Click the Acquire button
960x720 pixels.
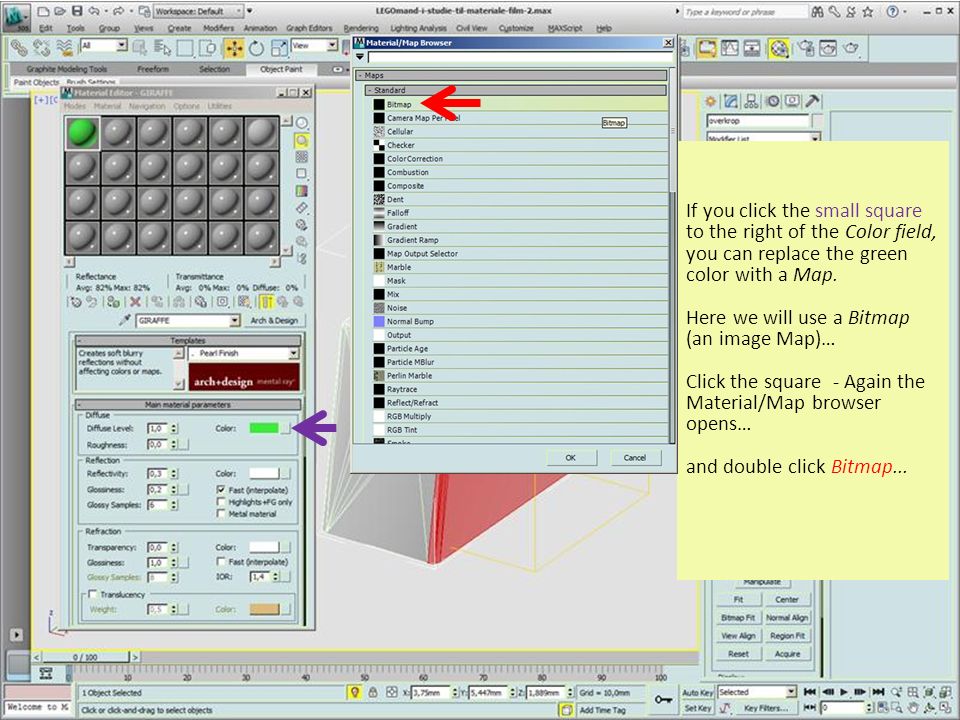point(787,654)
